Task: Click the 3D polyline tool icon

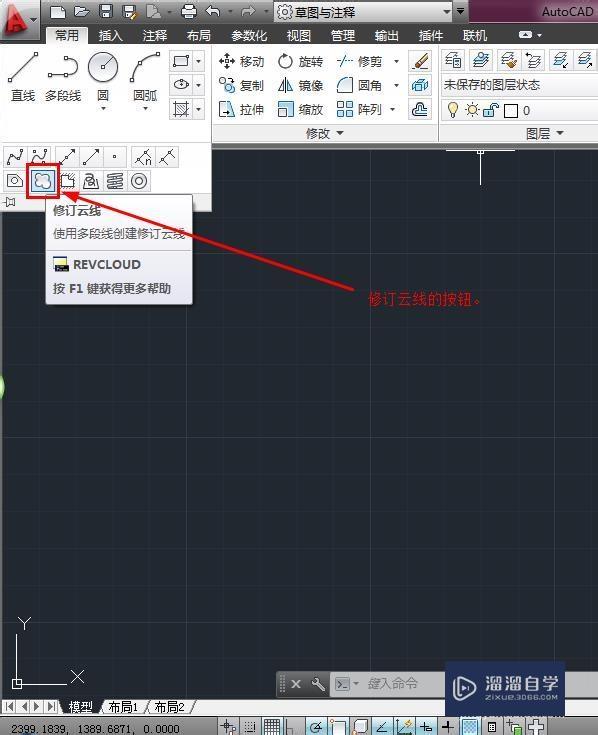Action: pos(91,181)
